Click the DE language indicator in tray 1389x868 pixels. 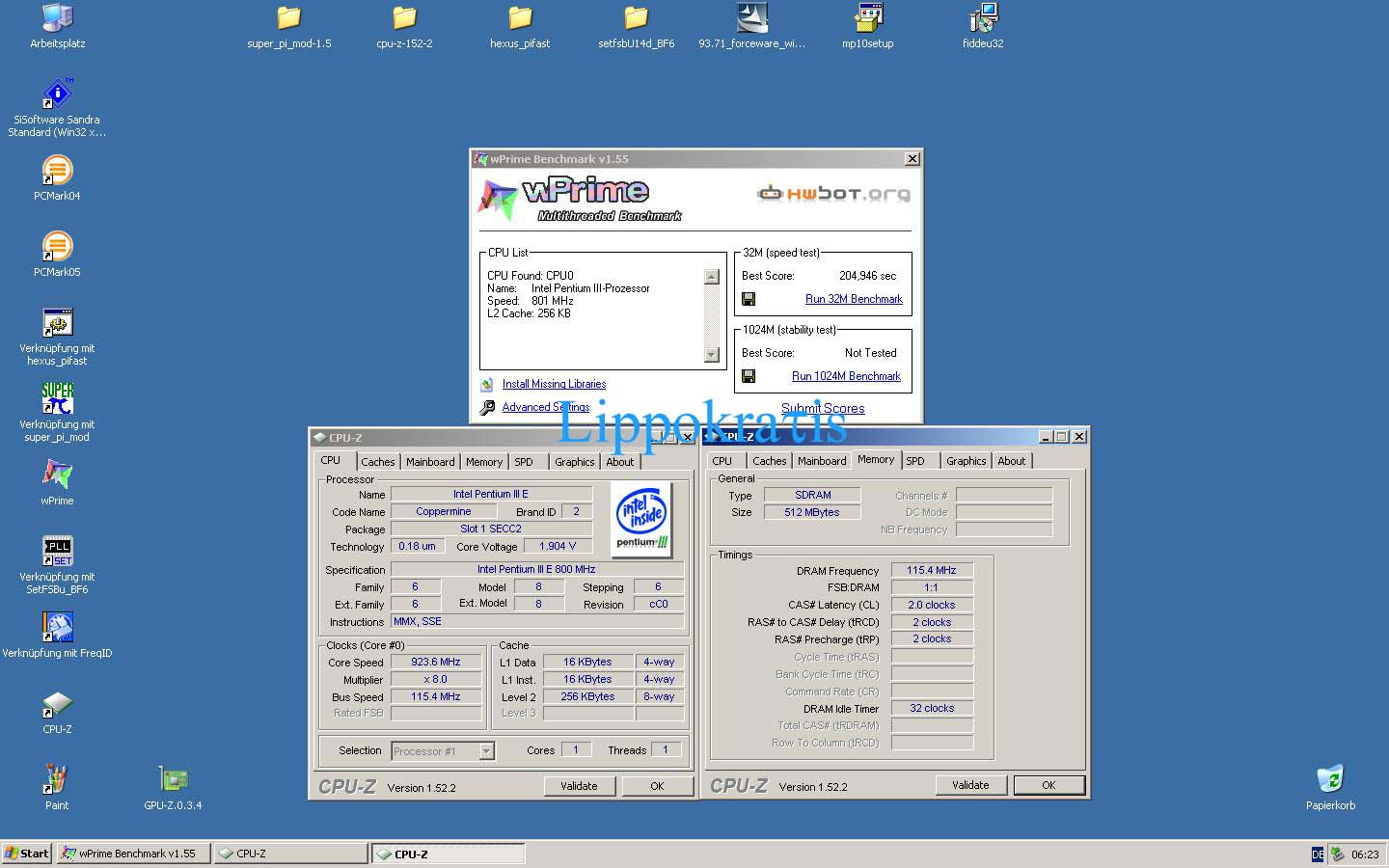pos(1318,854)
